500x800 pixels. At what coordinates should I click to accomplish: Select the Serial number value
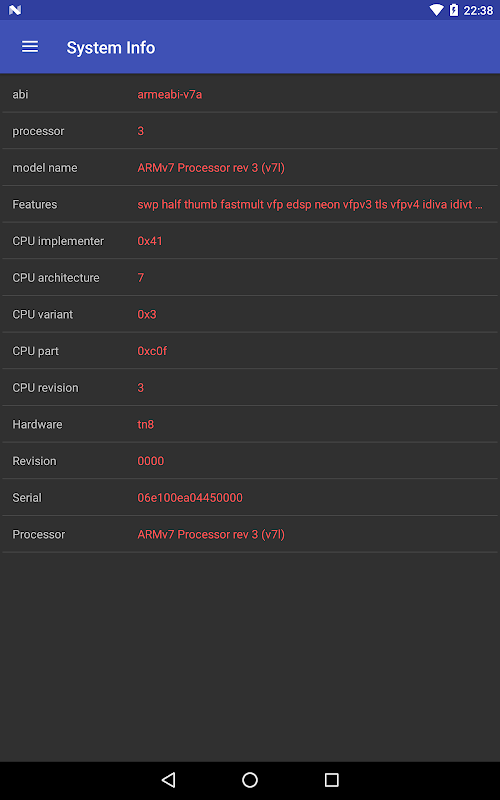(x=190, y=497)
